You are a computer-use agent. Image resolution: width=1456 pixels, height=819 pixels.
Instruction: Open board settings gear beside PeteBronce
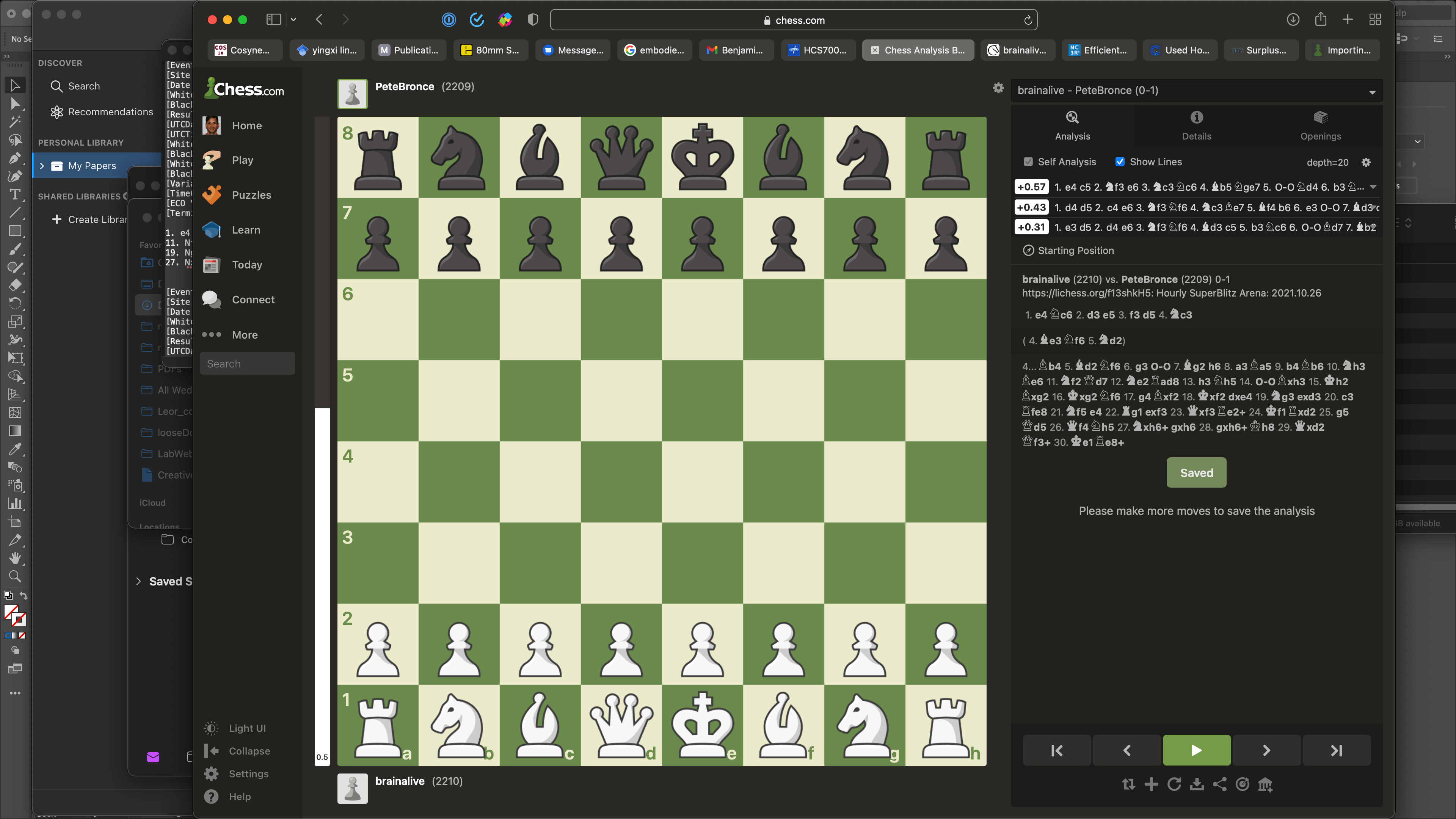tap(999, 88)
